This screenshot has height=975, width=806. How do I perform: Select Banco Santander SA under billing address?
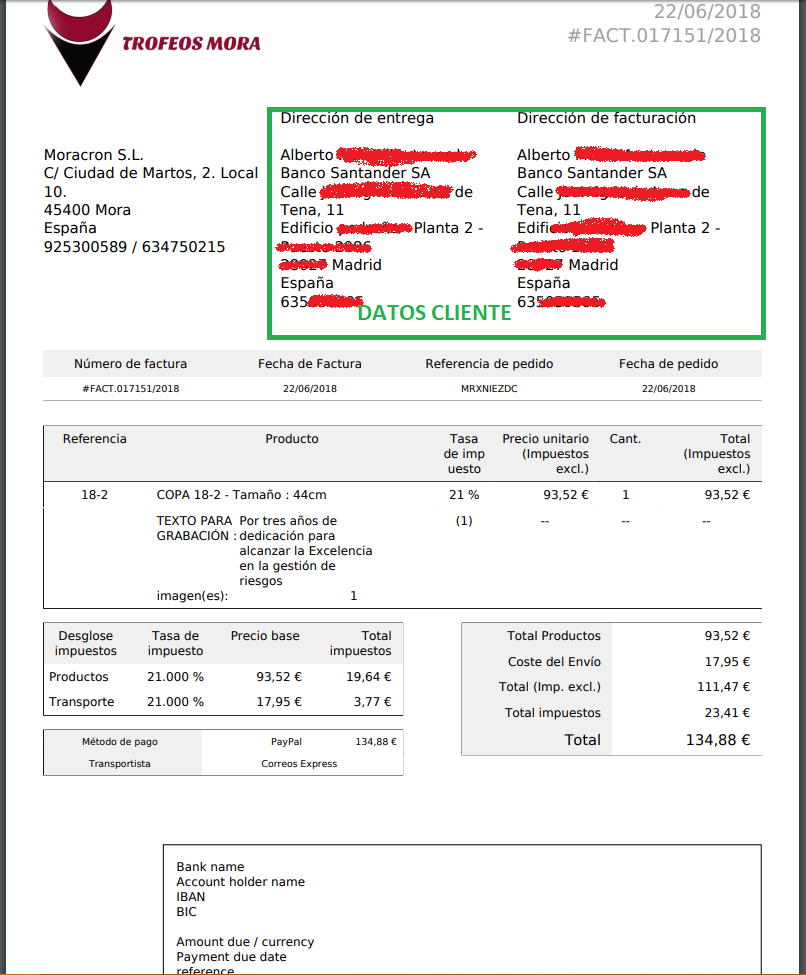click(x=591, y=173)
